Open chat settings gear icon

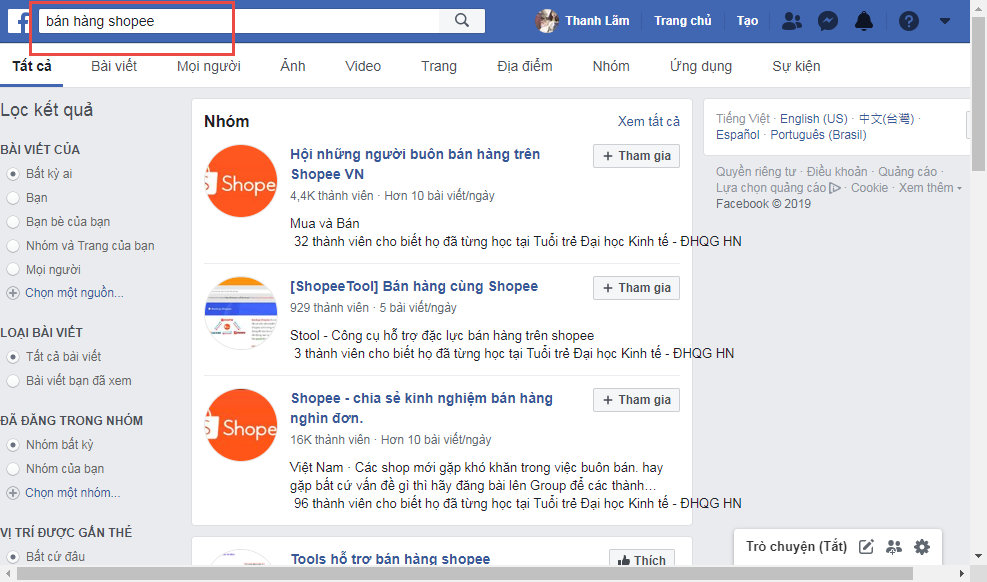[x=922, y=547]
